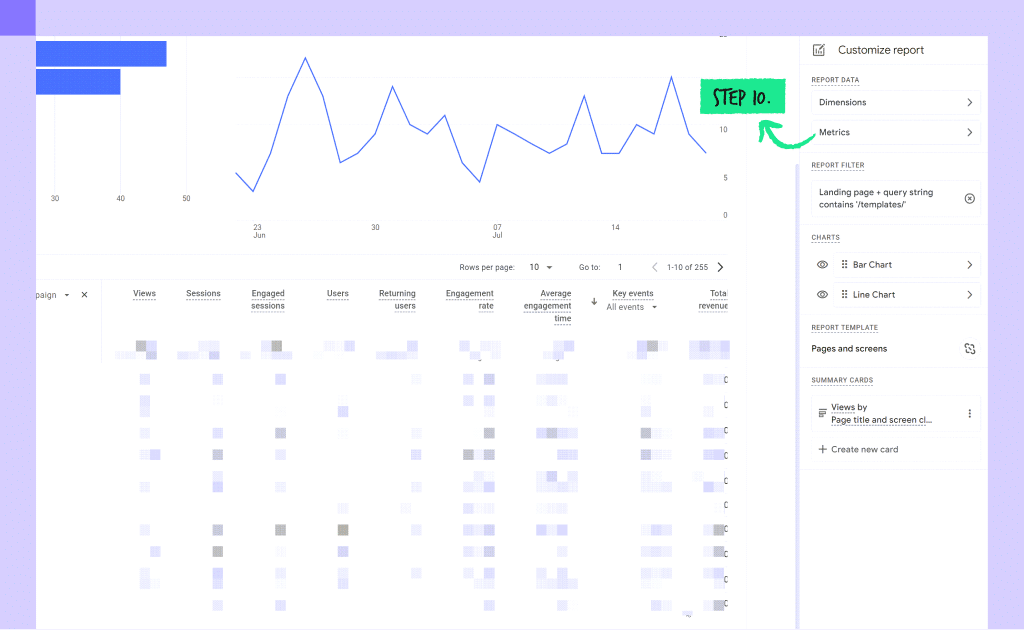Remove the Landing page report filter
Image resolution: width=1024 pixels, height=630 pixels.
(969, 198)
